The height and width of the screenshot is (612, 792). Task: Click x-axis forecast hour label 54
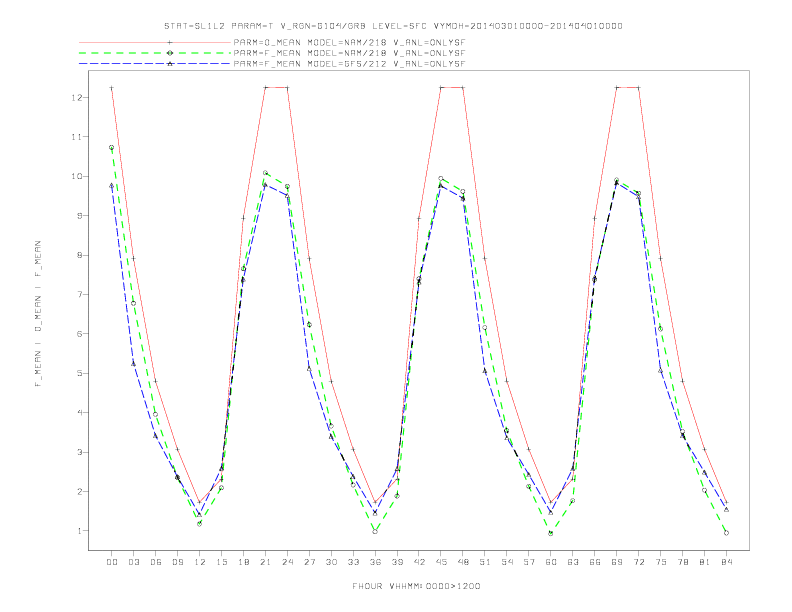(507, 562)
